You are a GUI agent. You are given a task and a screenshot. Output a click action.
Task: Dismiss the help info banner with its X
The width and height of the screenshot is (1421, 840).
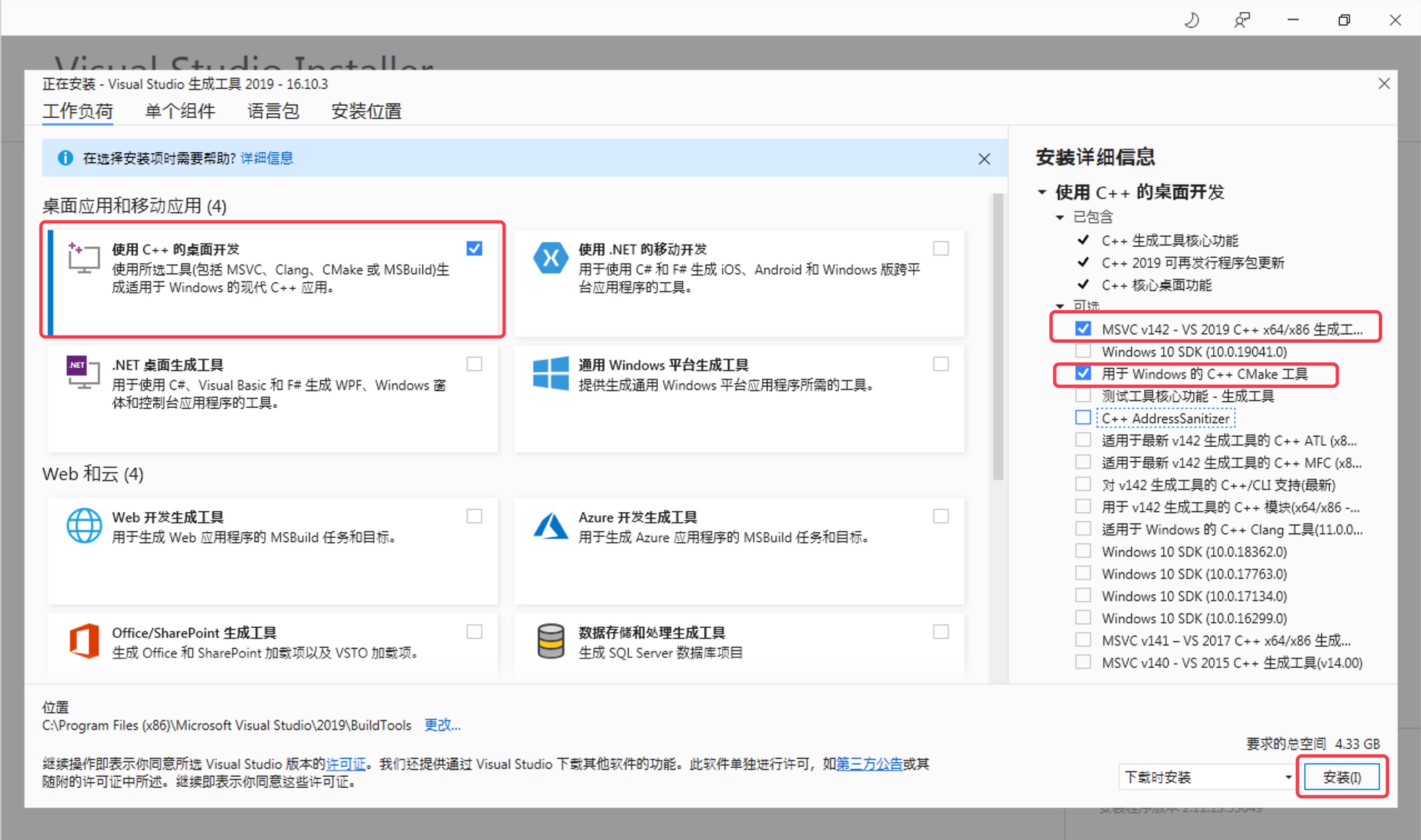(x=985, y=158)
